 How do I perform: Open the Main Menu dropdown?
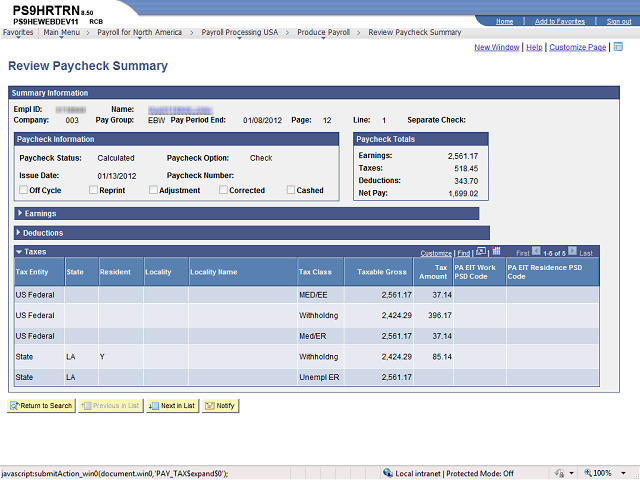click(62, 32)
